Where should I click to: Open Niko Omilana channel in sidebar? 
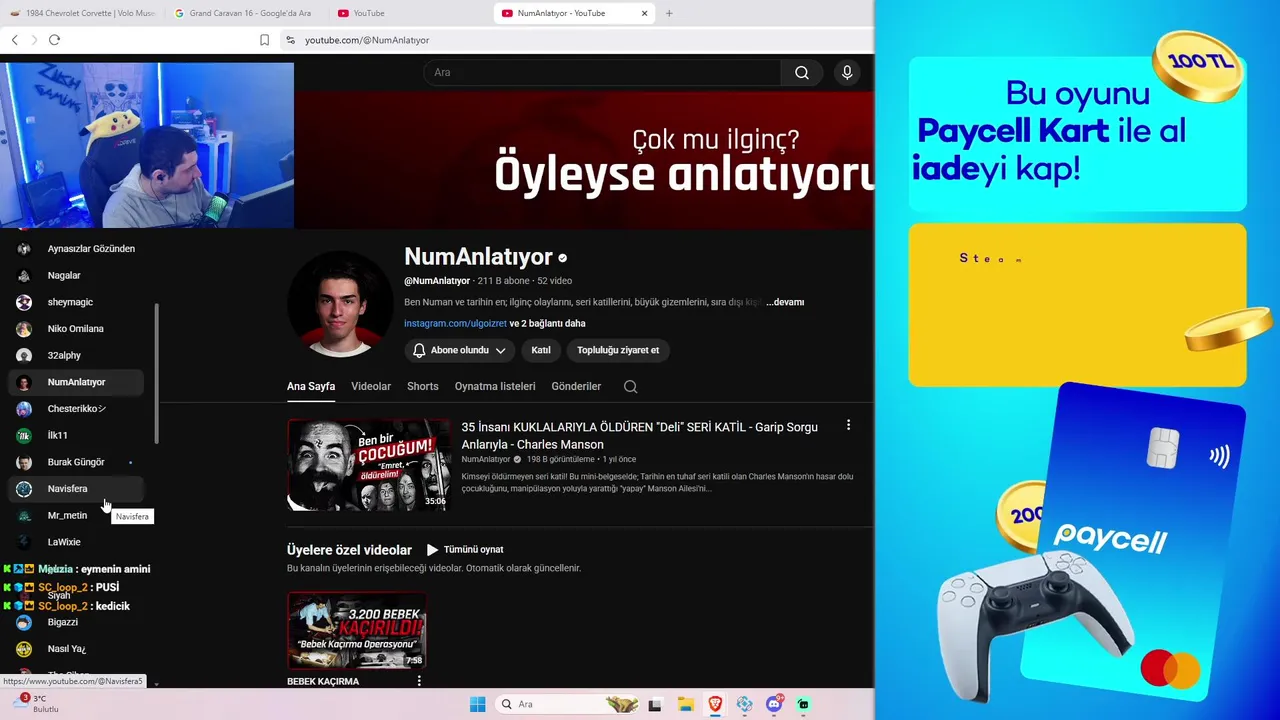click(76, 328)
